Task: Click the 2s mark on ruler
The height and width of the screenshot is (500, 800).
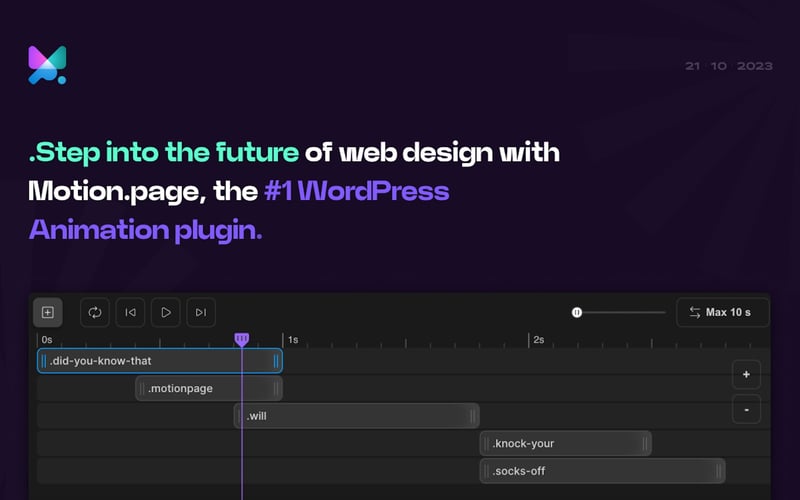Action: tap(539, 340)
